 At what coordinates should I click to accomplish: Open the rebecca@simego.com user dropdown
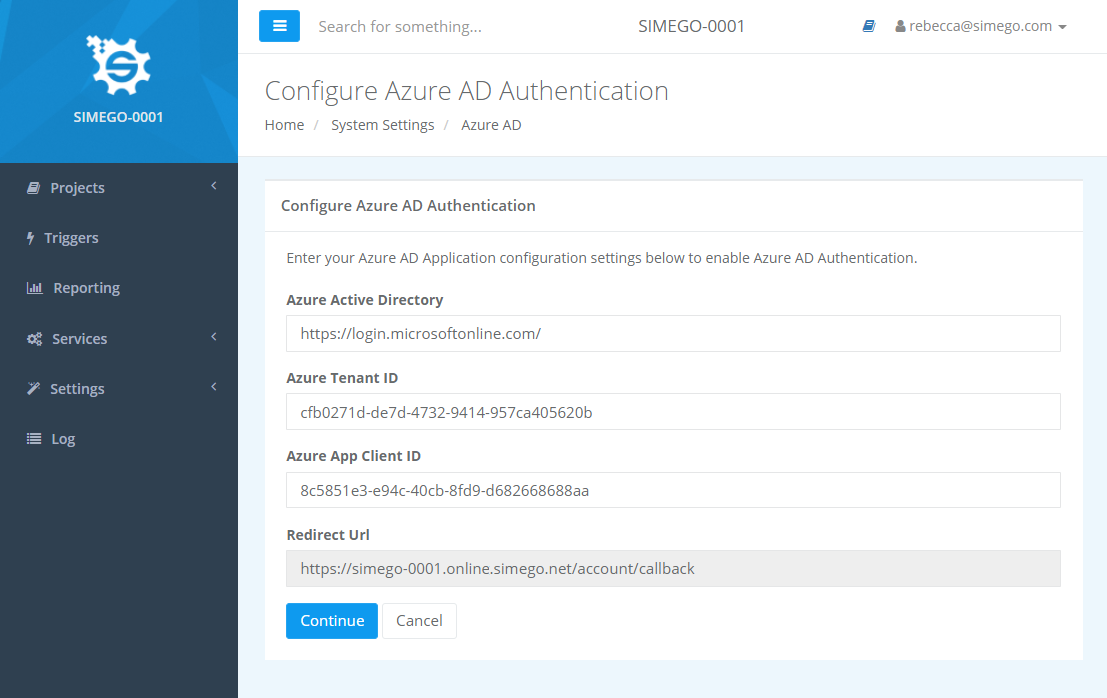point(981,26)
